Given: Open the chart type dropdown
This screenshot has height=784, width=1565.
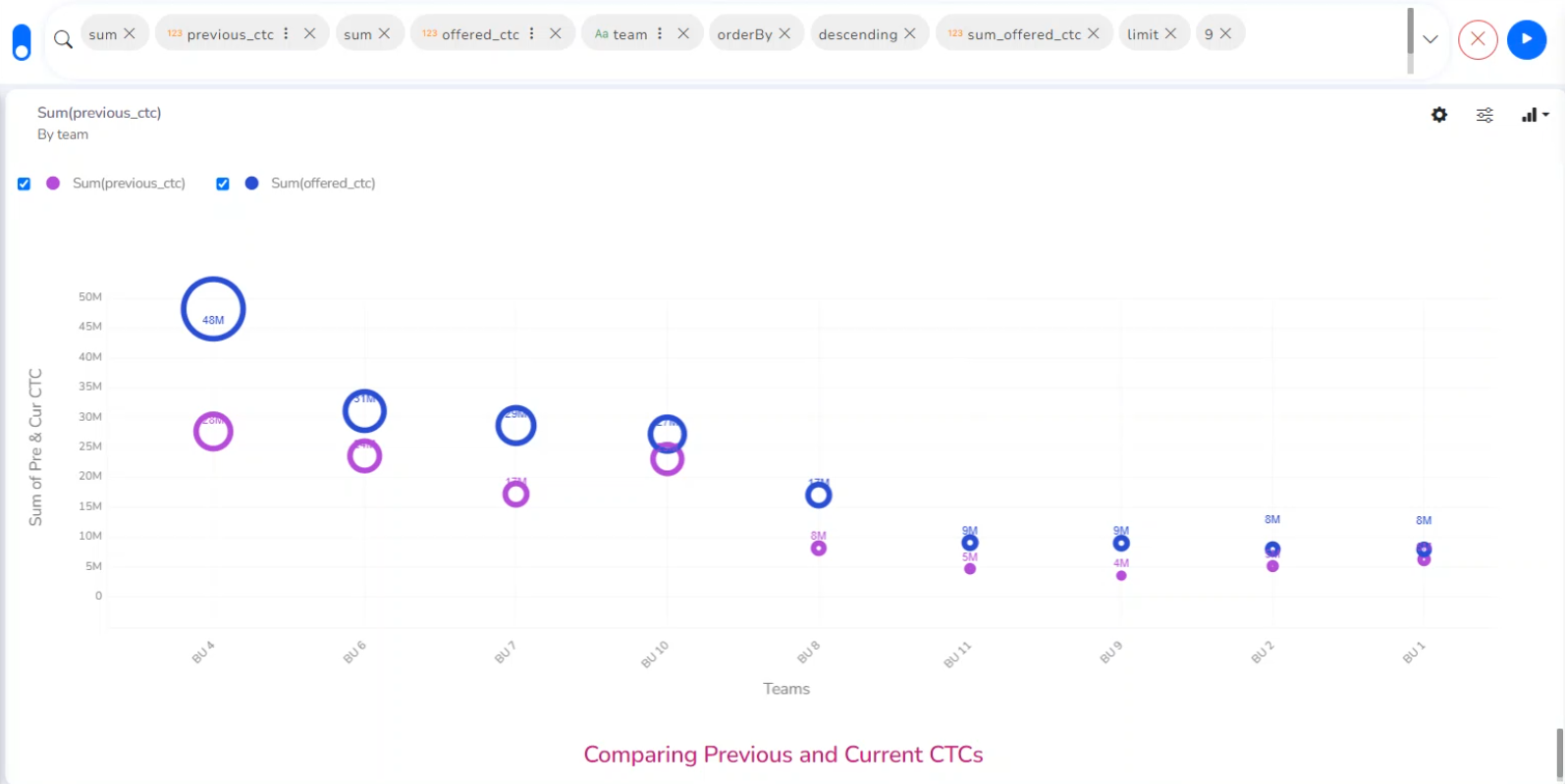Looking at the screenshot, I should click(1535, 115).
